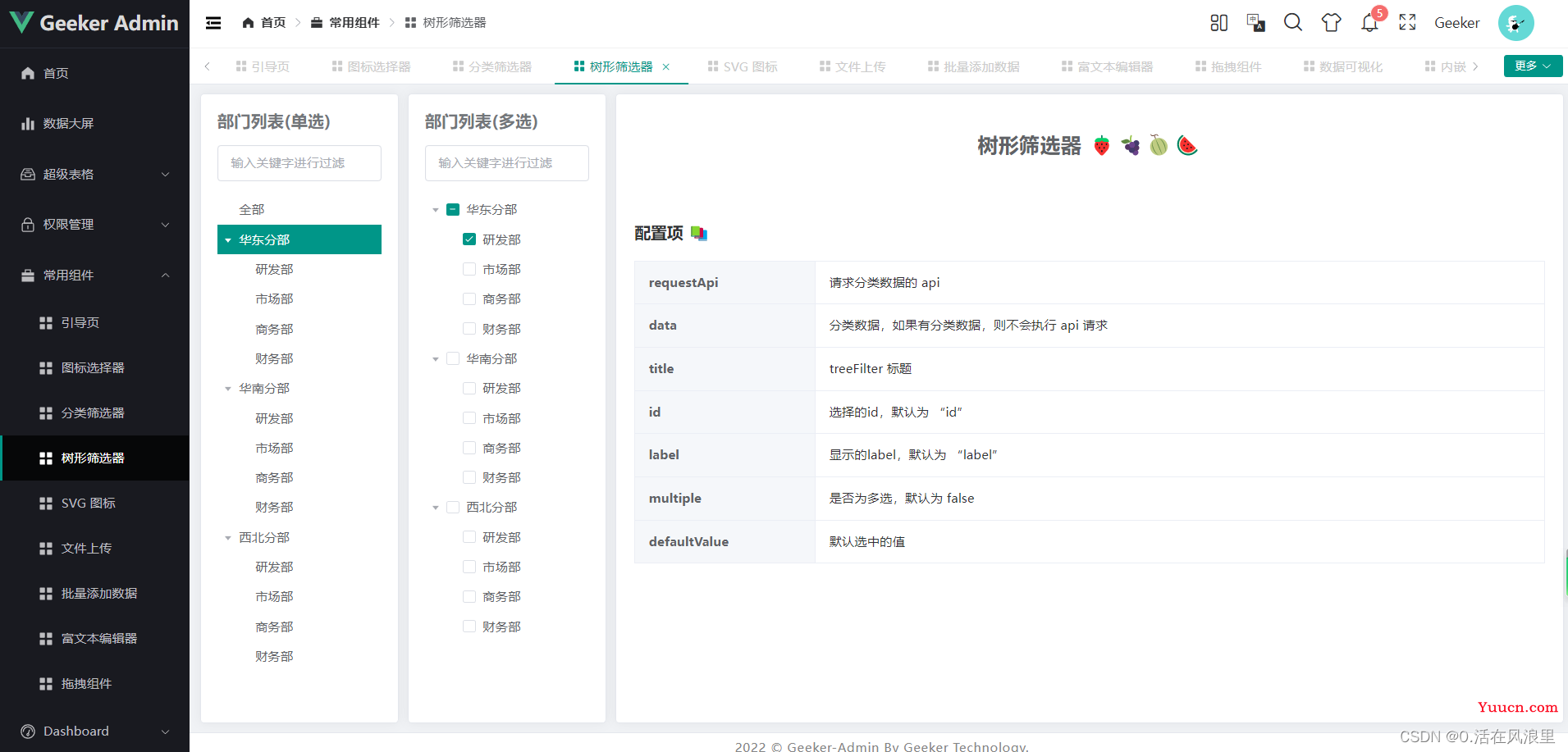Check 财务部 under 西北分部 in multi-select
The image size is (1568, 752).
[x=469, y=627]
